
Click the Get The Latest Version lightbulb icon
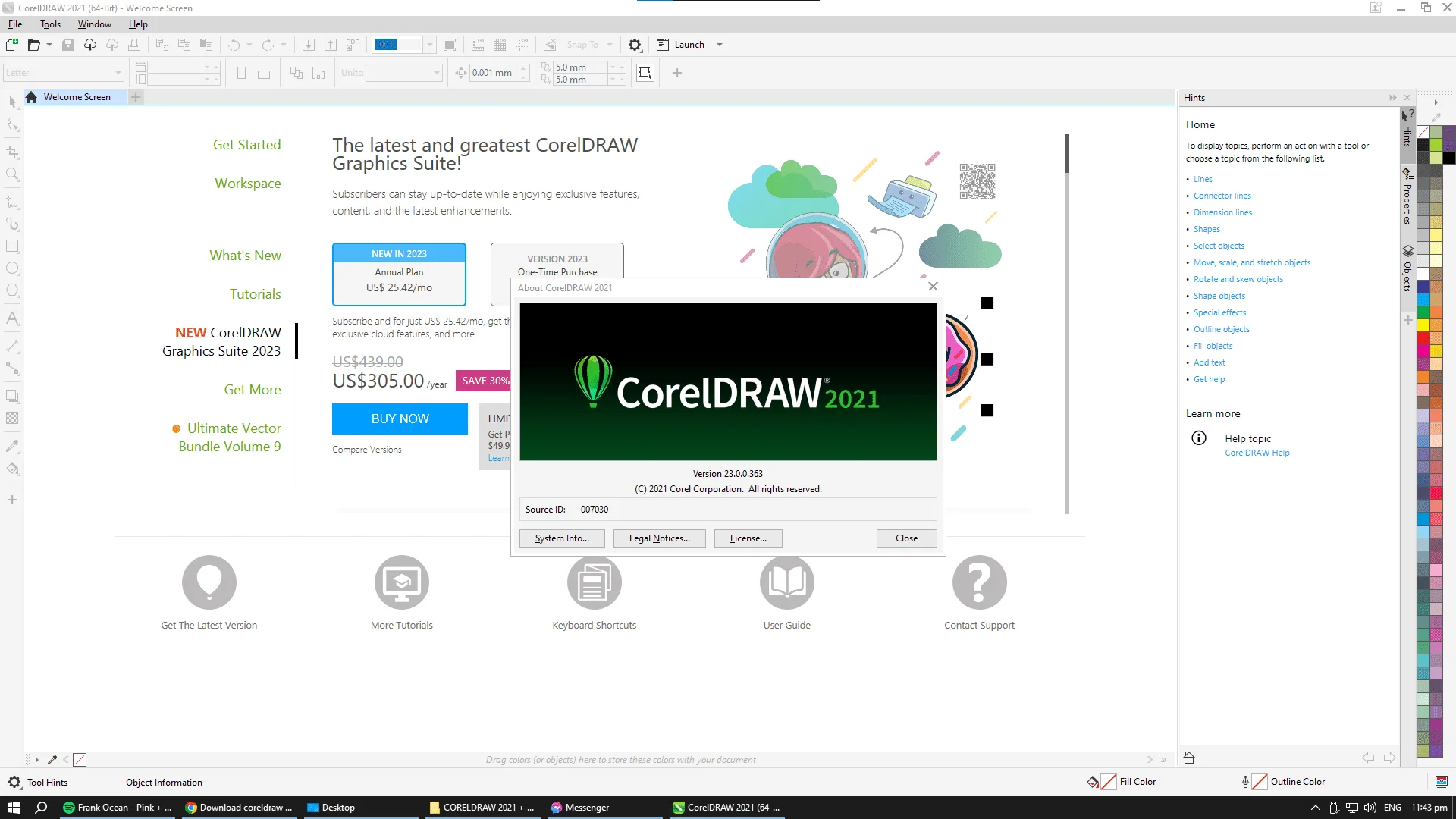click(x=209, y=582)
